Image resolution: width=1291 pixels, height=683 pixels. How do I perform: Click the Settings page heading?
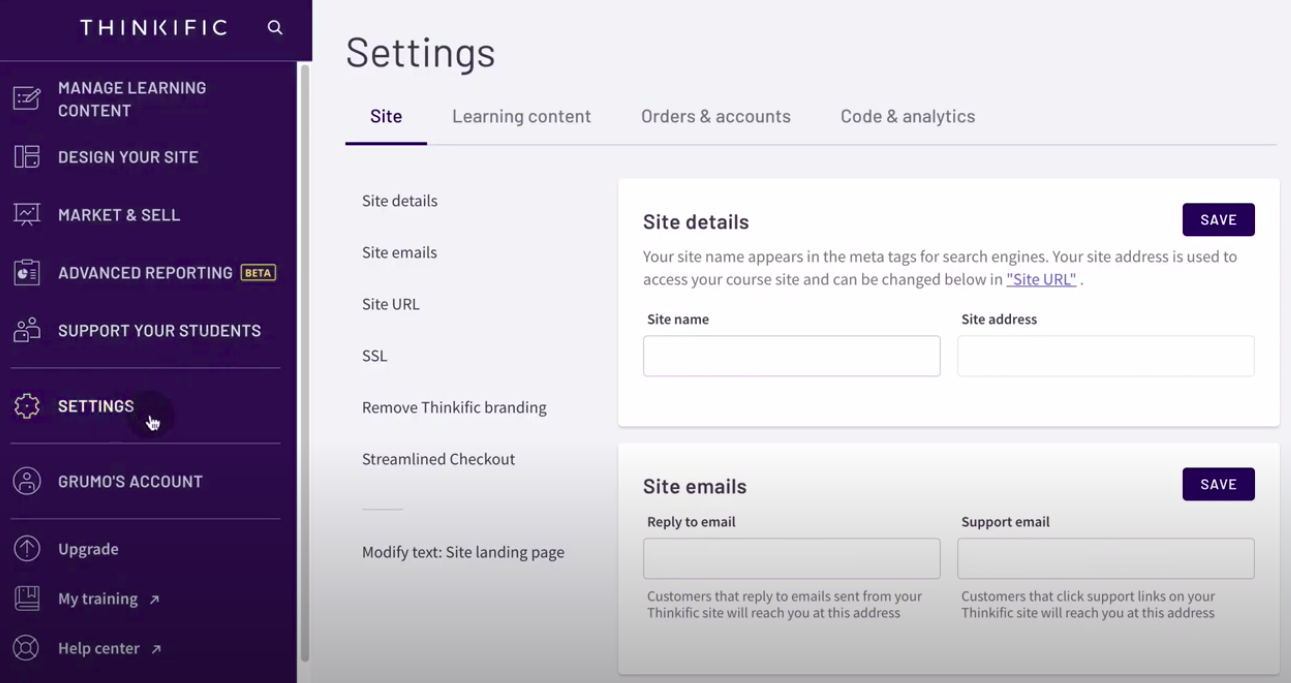pyautogui.click(x=420, y=53)
